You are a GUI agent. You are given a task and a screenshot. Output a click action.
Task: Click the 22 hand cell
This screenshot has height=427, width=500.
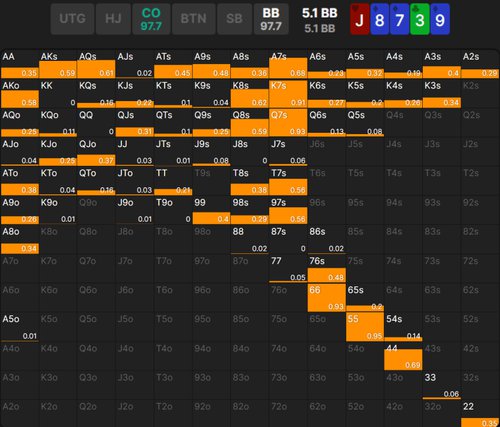pos(480,414)
